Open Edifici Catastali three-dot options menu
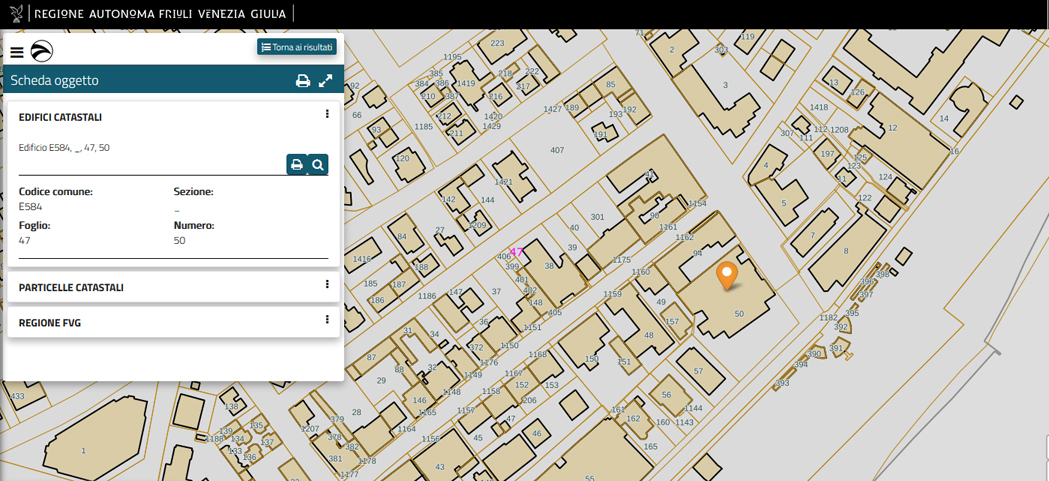 [327, 115]
